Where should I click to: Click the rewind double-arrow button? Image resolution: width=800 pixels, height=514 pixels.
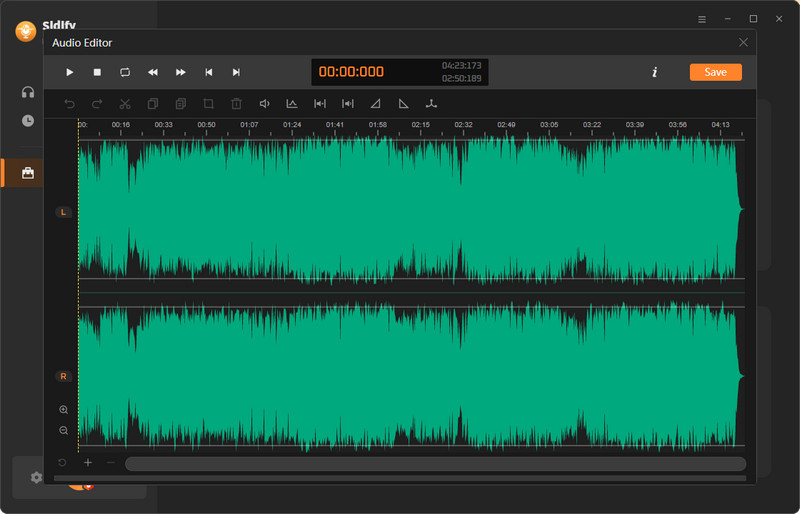(x=153, y=72)
